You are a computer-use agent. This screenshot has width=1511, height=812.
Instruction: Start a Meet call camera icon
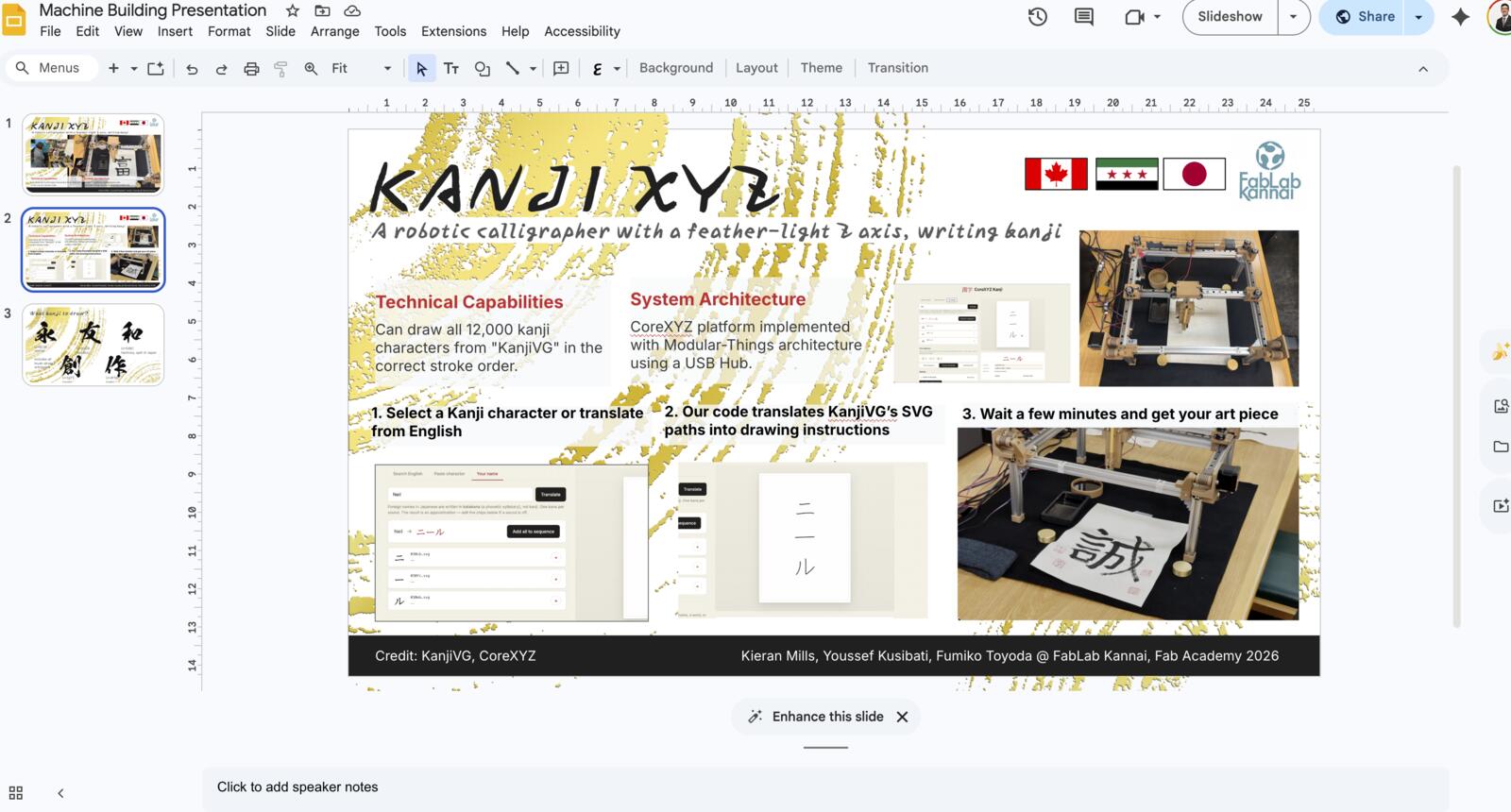[1134, 17]
